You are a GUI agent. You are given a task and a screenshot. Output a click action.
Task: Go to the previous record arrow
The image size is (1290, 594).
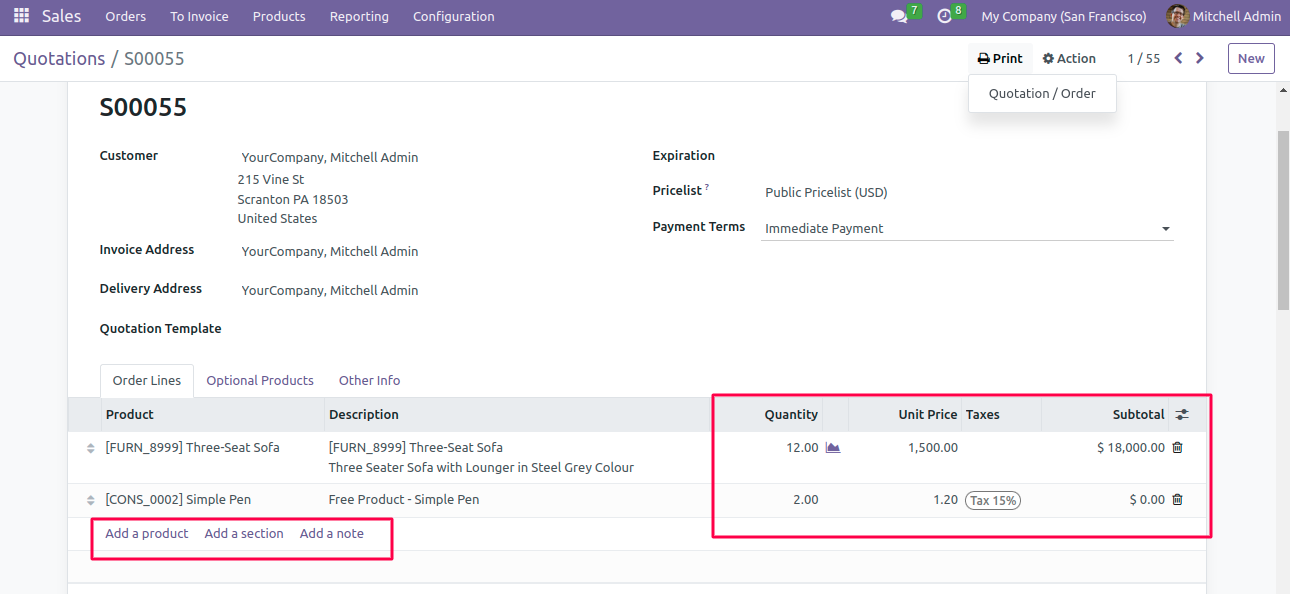pyautogui.click(x=1178, y=58)
